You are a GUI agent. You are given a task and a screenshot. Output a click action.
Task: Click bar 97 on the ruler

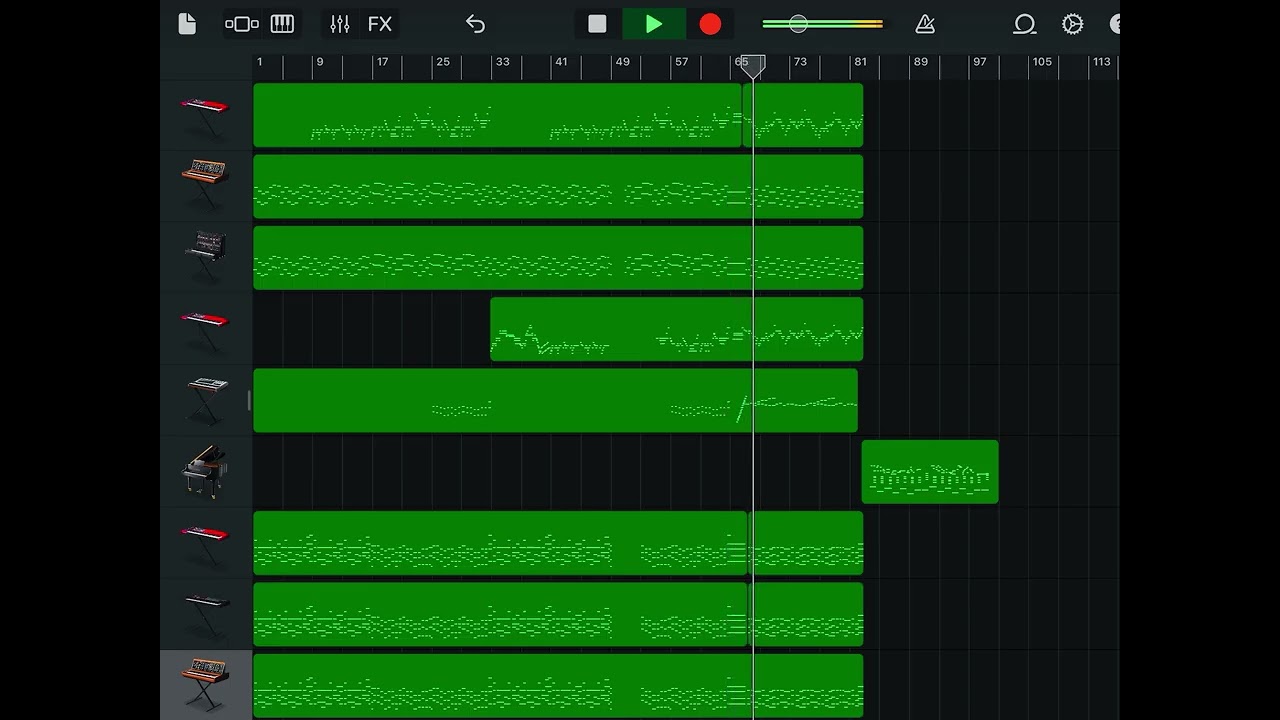point(979,62)
